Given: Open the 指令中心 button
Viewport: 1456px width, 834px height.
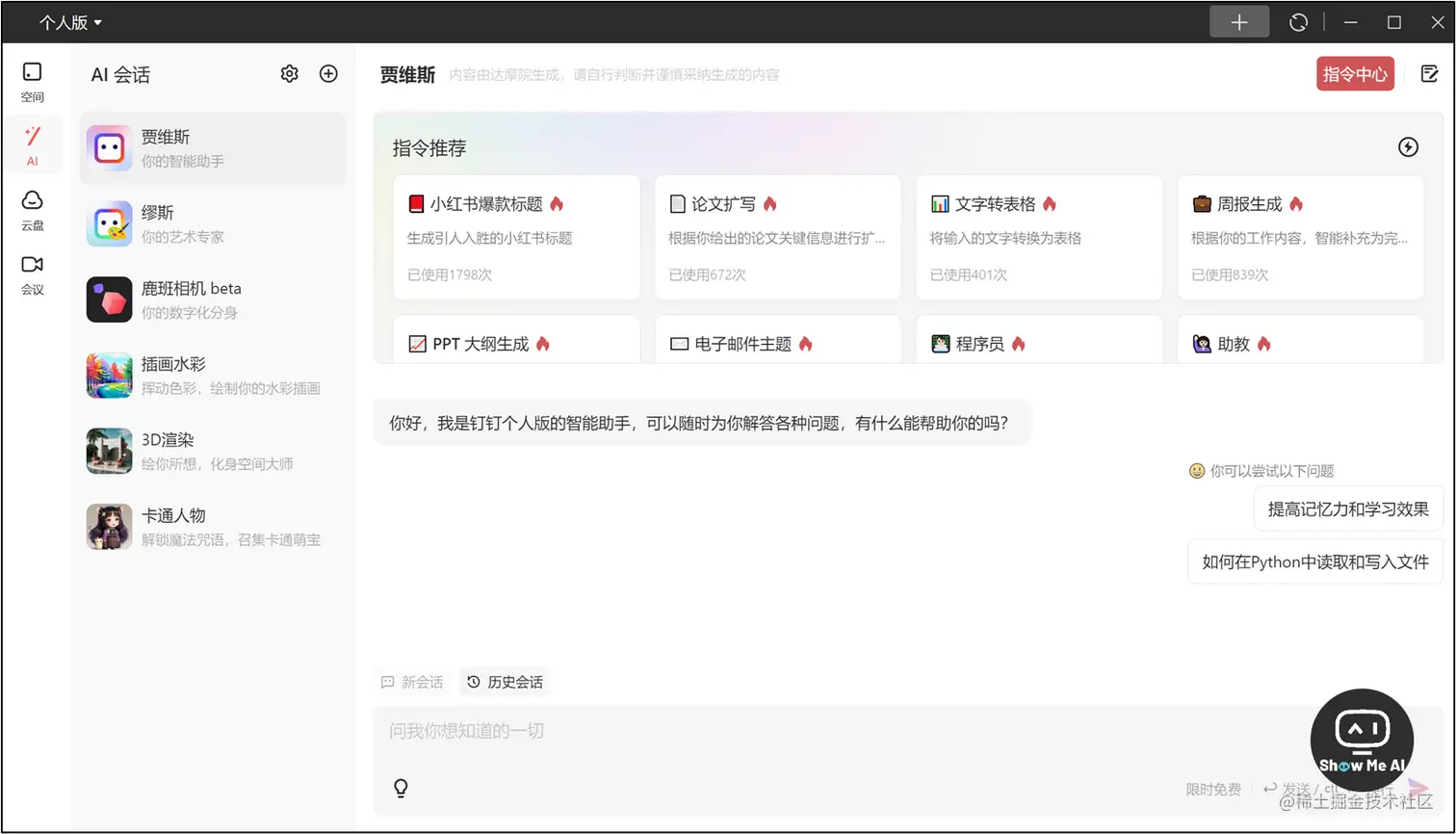Looking at the screenshot, I should 1355,74.
